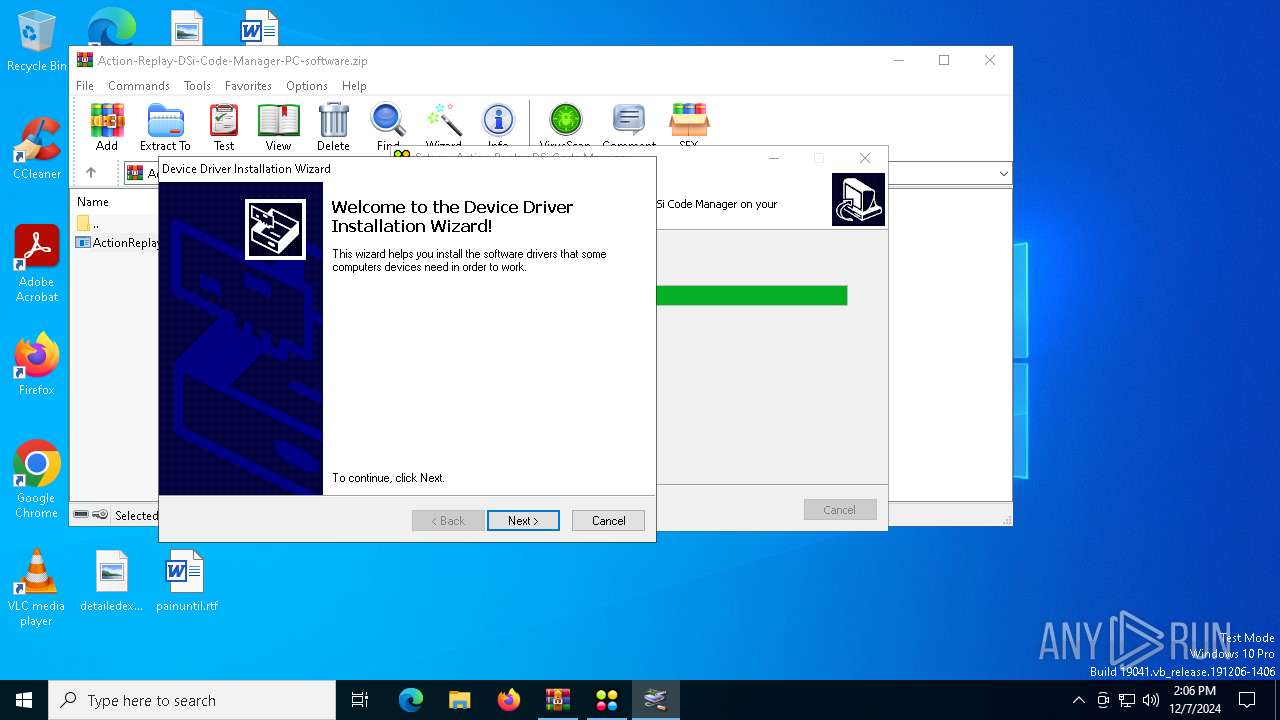
Task: Click Cancel in Device Driver wizard
Action: click(608, 521)
